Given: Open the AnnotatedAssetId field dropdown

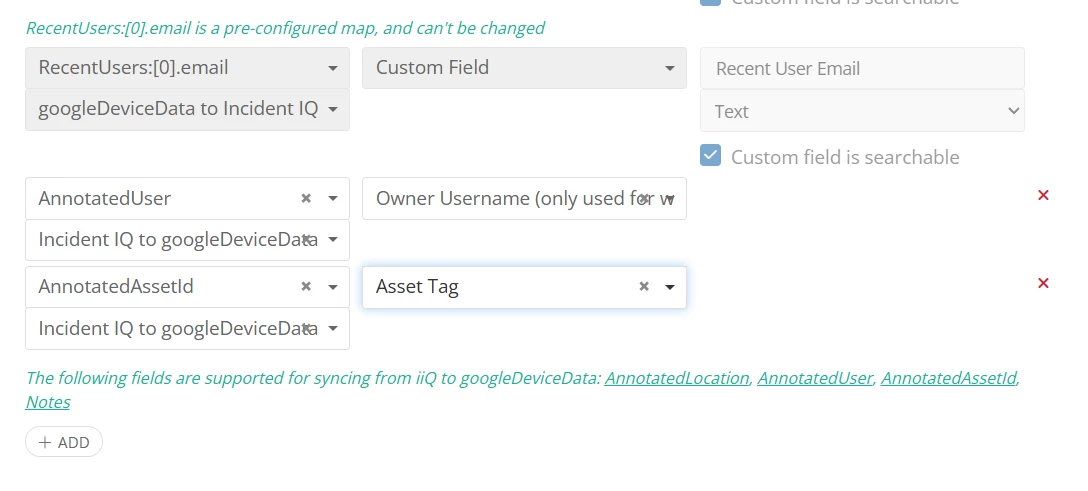Looking at the screenshot, I should coord(332,287).
